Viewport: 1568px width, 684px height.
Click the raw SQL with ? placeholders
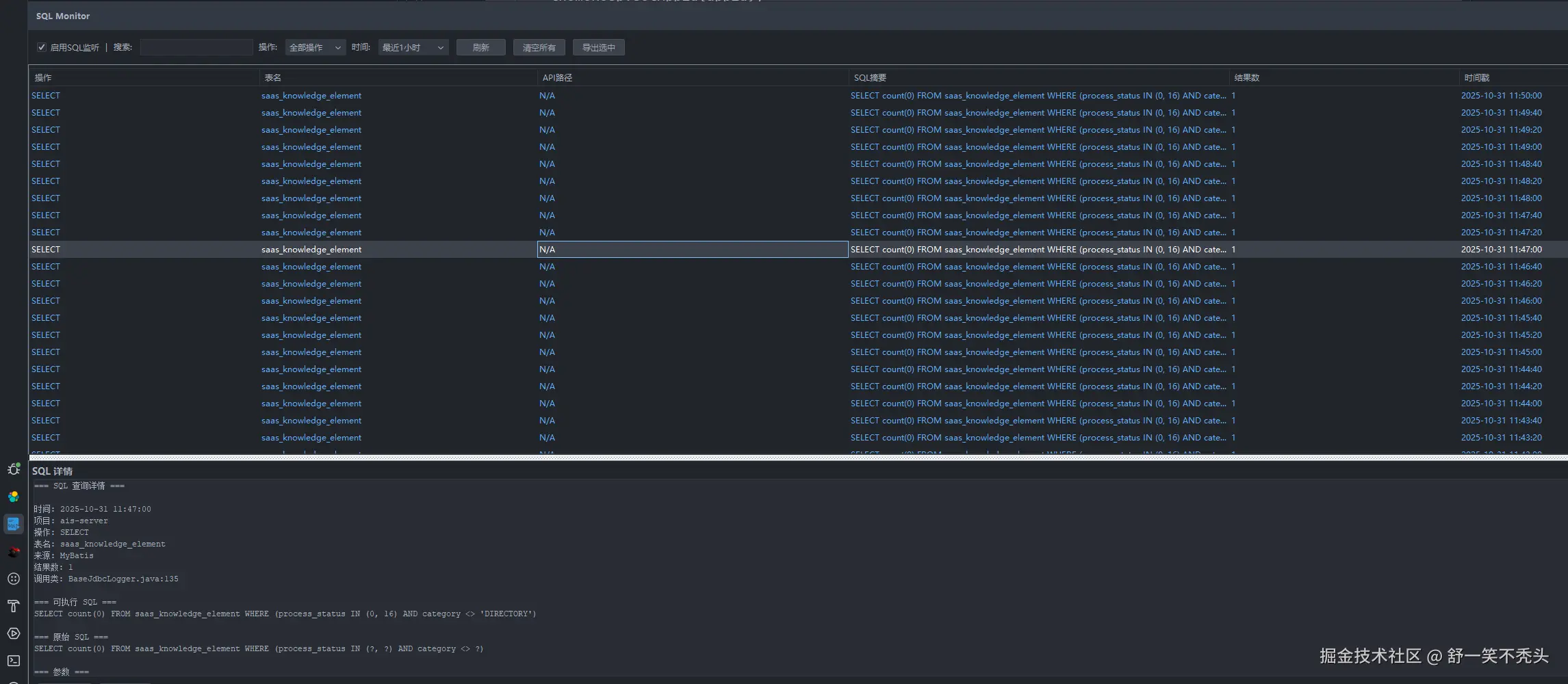pos(259,648)
